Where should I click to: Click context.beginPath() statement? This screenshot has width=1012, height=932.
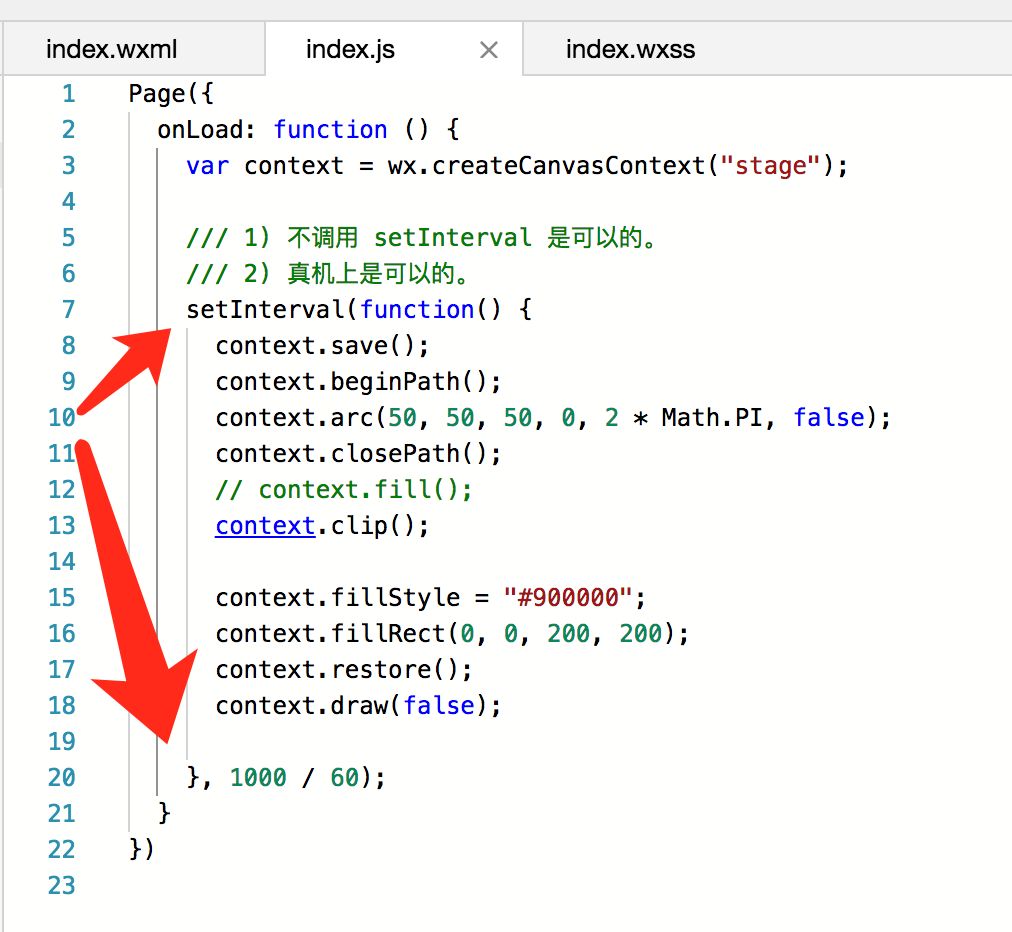358,381
